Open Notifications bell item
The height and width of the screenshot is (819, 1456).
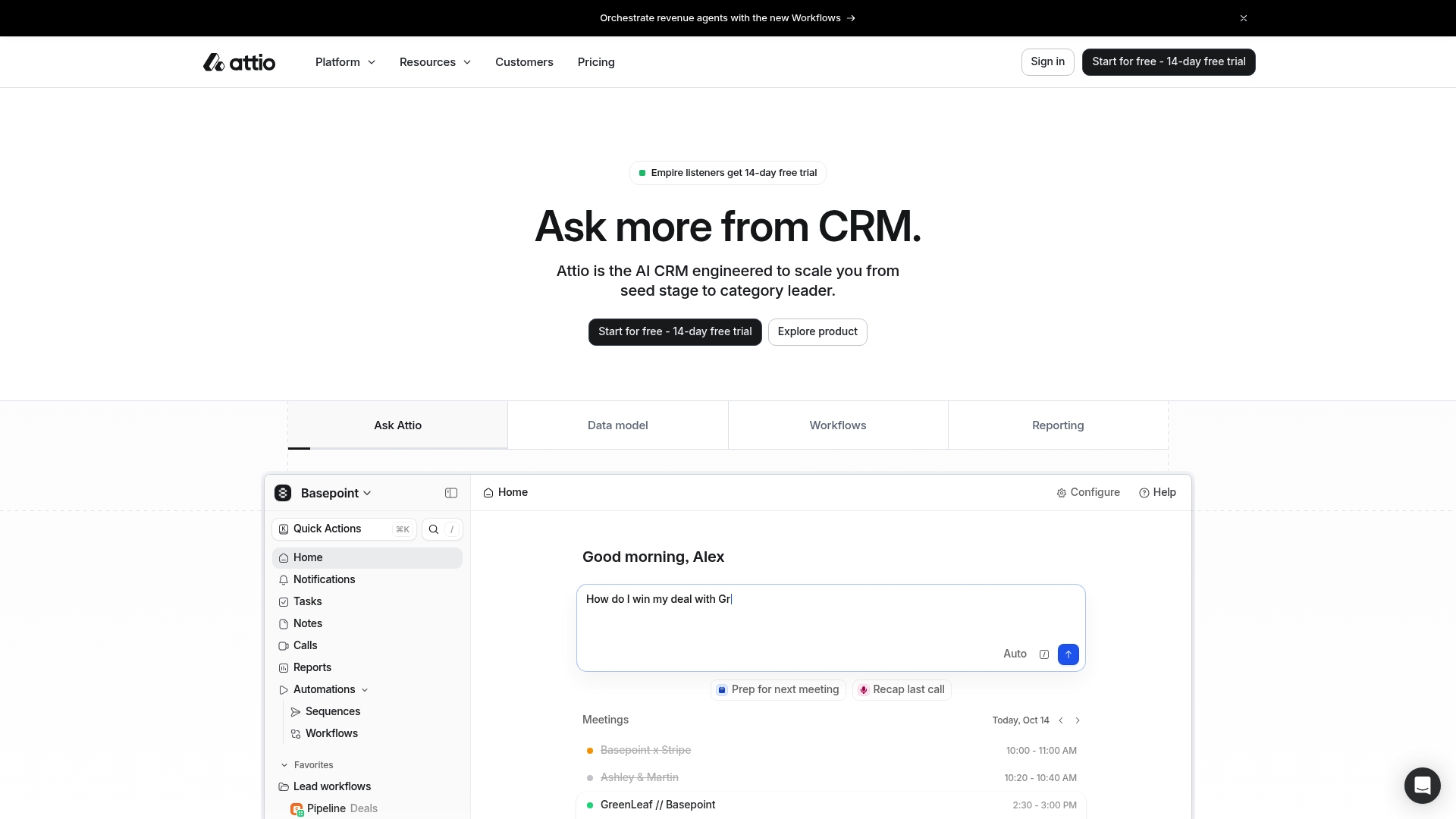click(x=367, y=580)
